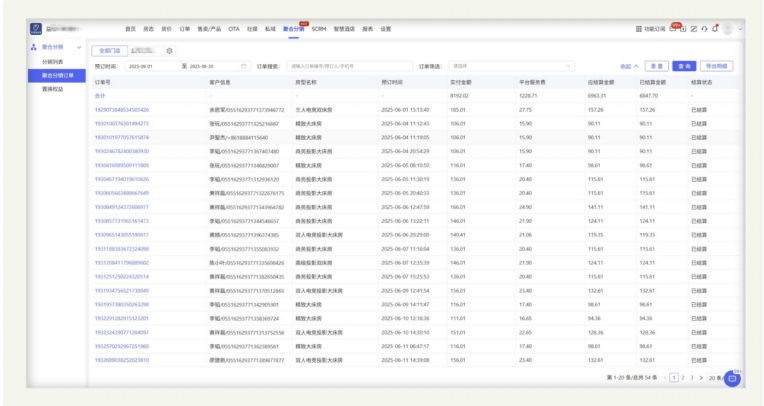Open 智慧酒店 in top navigation

344,29
